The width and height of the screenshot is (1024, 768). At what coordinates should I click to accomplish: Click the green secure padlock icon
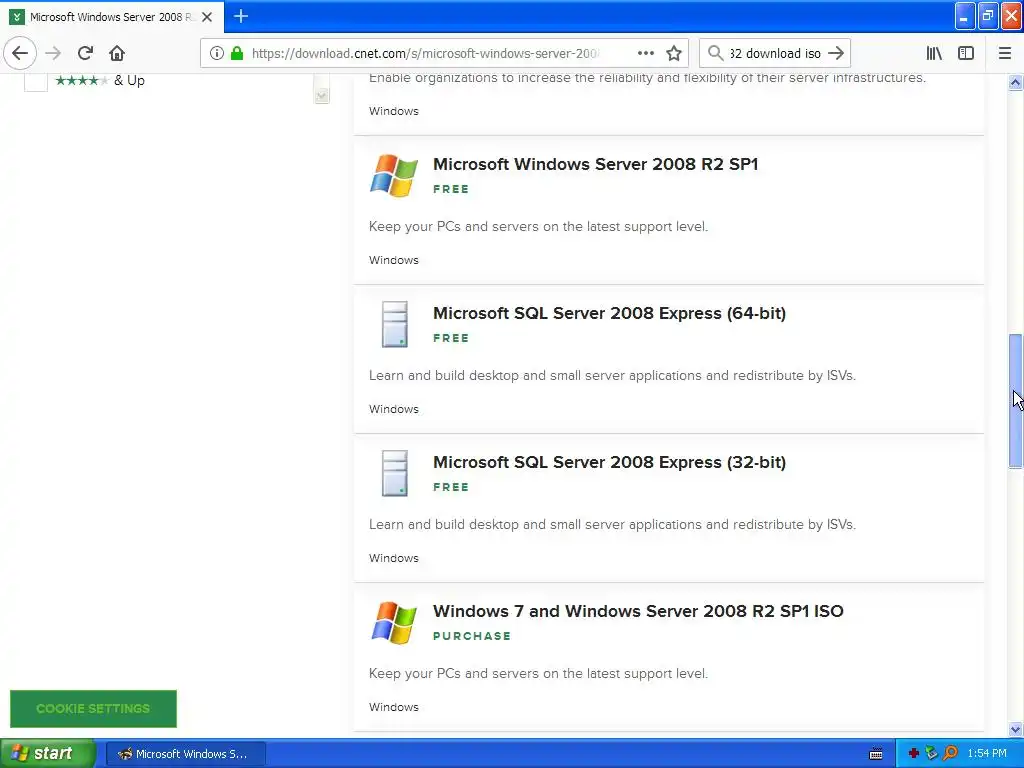point(237,53)
